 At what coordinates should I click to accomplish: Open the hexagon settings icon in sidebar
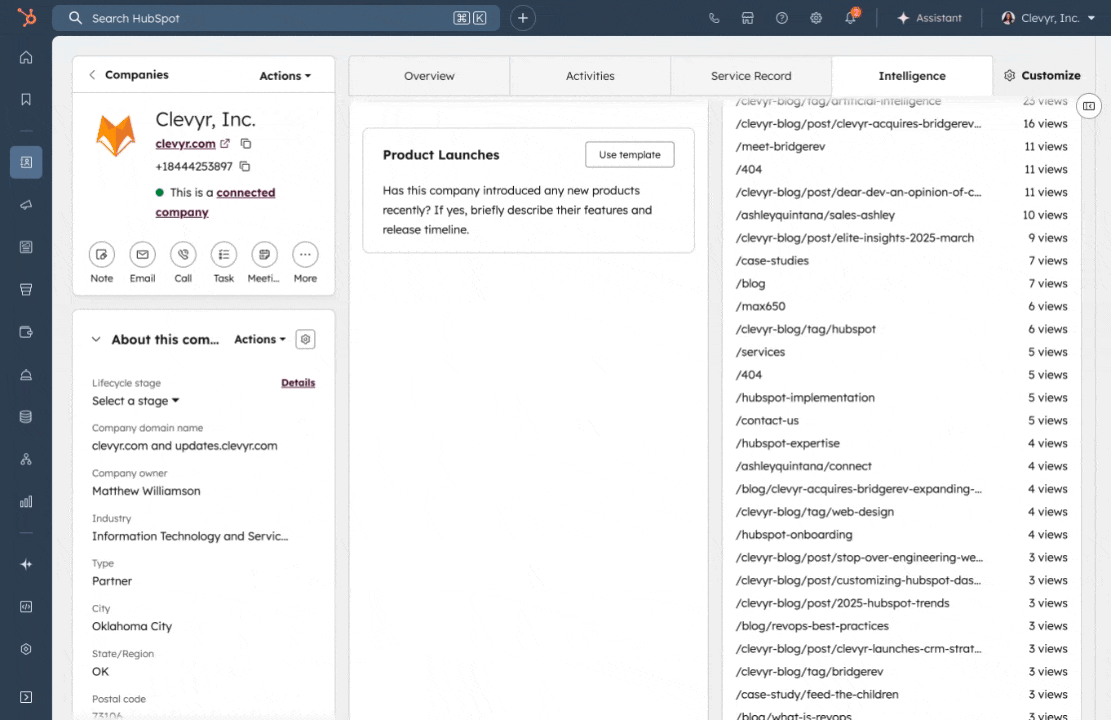[x=26, y=649]
